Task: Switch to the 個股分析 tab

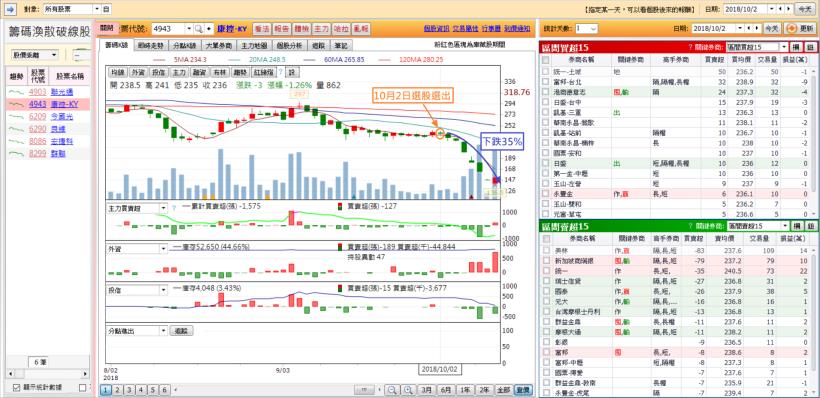Action: coord(290,46)
